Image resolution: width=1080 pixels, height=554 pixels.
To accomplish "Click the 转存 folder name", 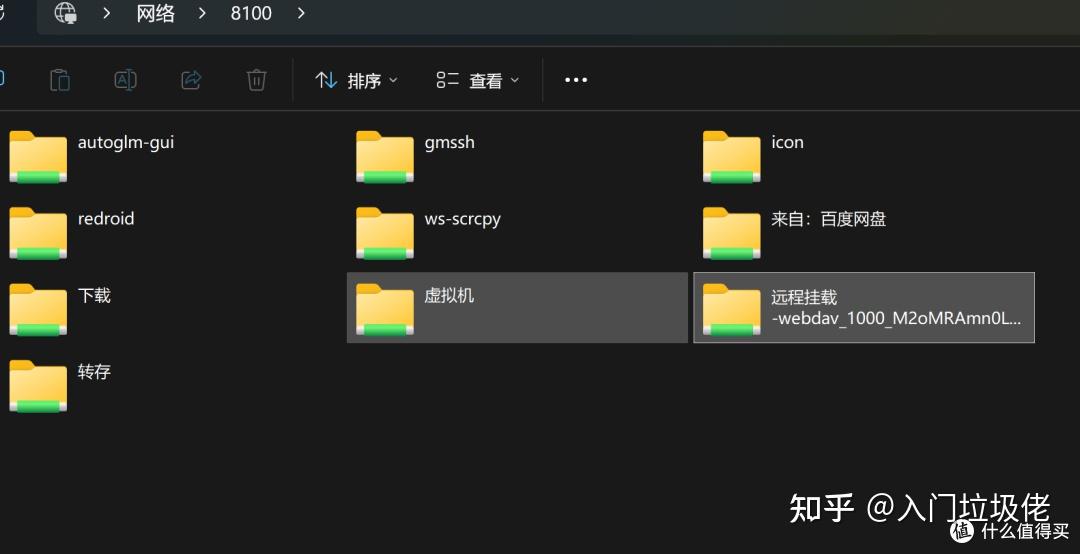I will tap(94, 372).
